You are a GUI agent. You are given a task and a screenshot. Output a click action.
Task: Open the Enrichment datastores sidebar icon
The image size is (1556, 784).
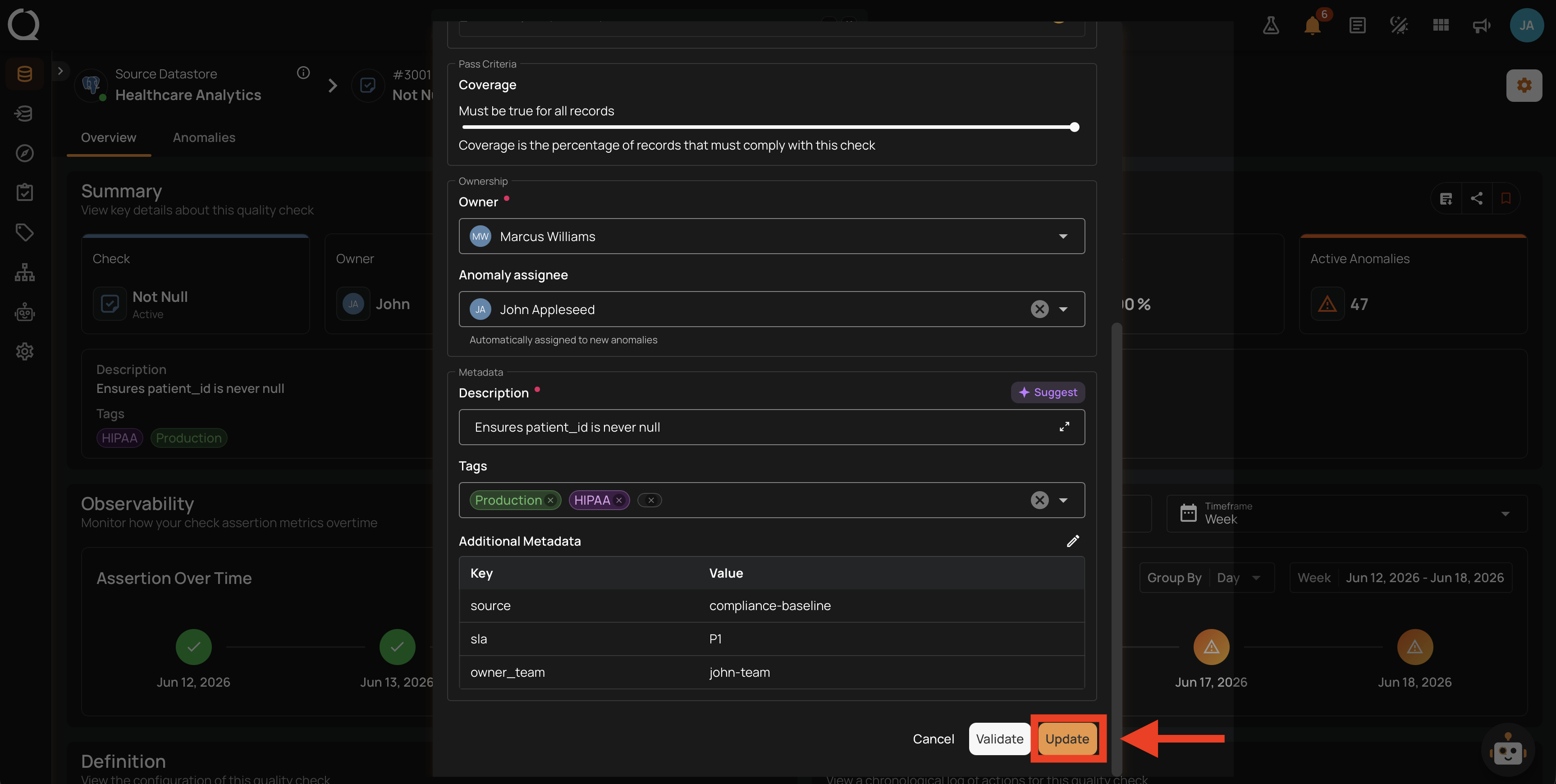tap(25, 114)
